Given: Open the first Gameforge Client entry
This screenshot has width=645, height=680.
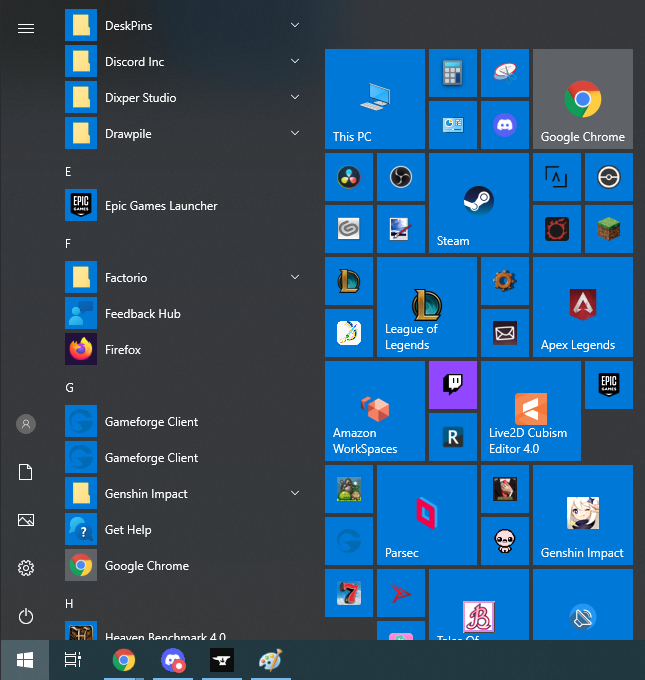Looking at the screenshot, I should point(184,422).
